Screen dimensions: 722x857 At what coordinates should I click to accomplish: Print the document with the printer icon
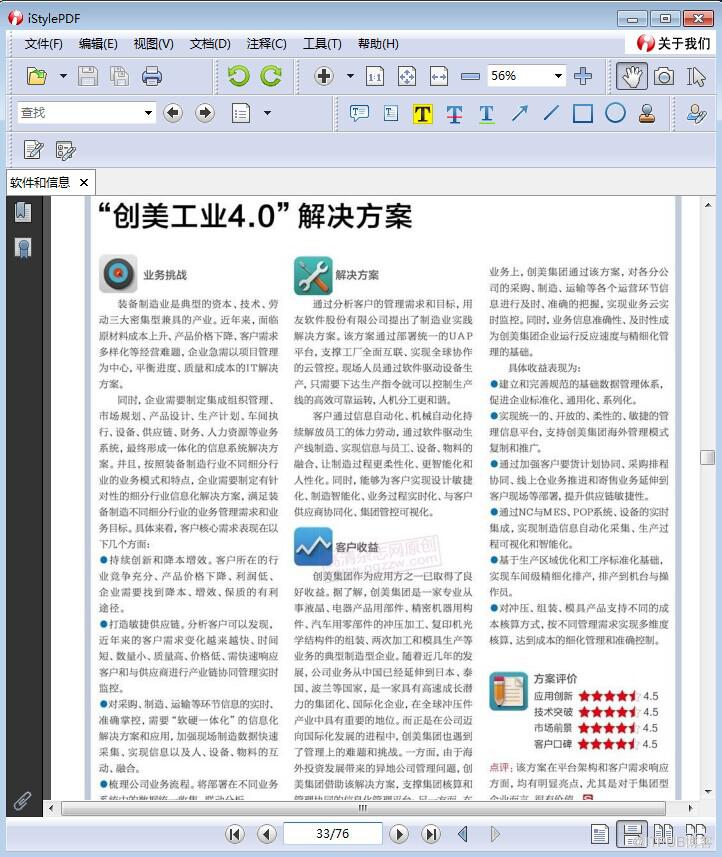[151, 76]
